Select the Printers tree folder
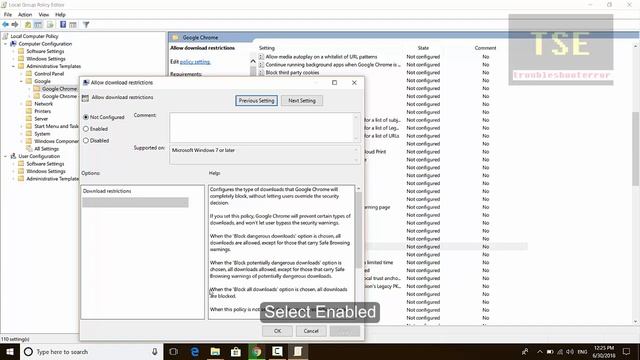 click(x=42, y=111)
